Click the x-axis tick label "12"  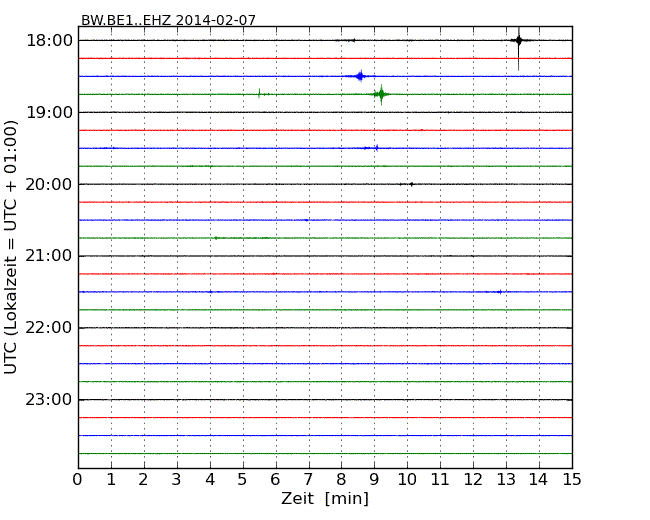pos(473,480)
